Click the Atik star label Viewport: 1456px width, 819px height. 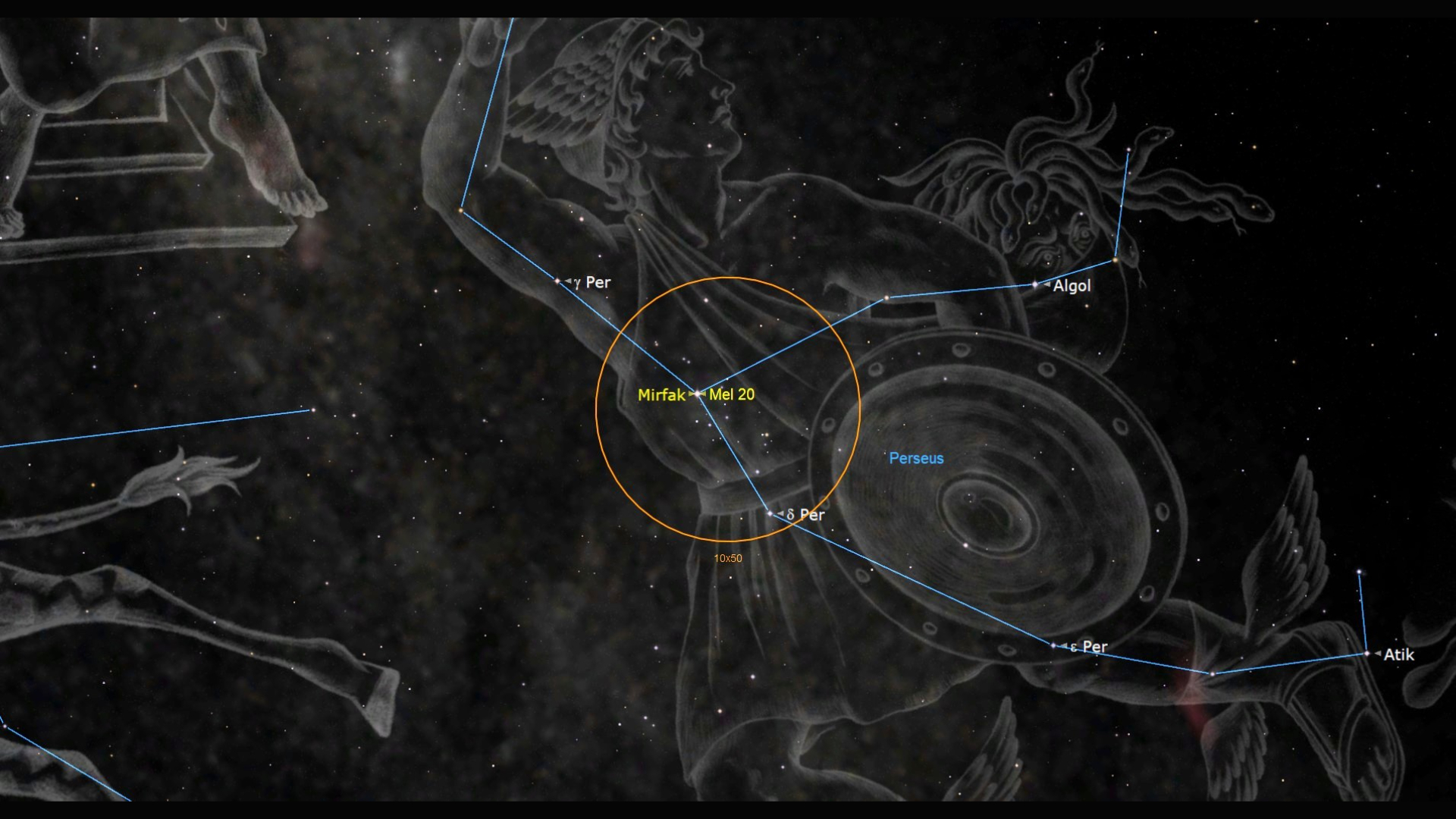tap(1398, 654)
